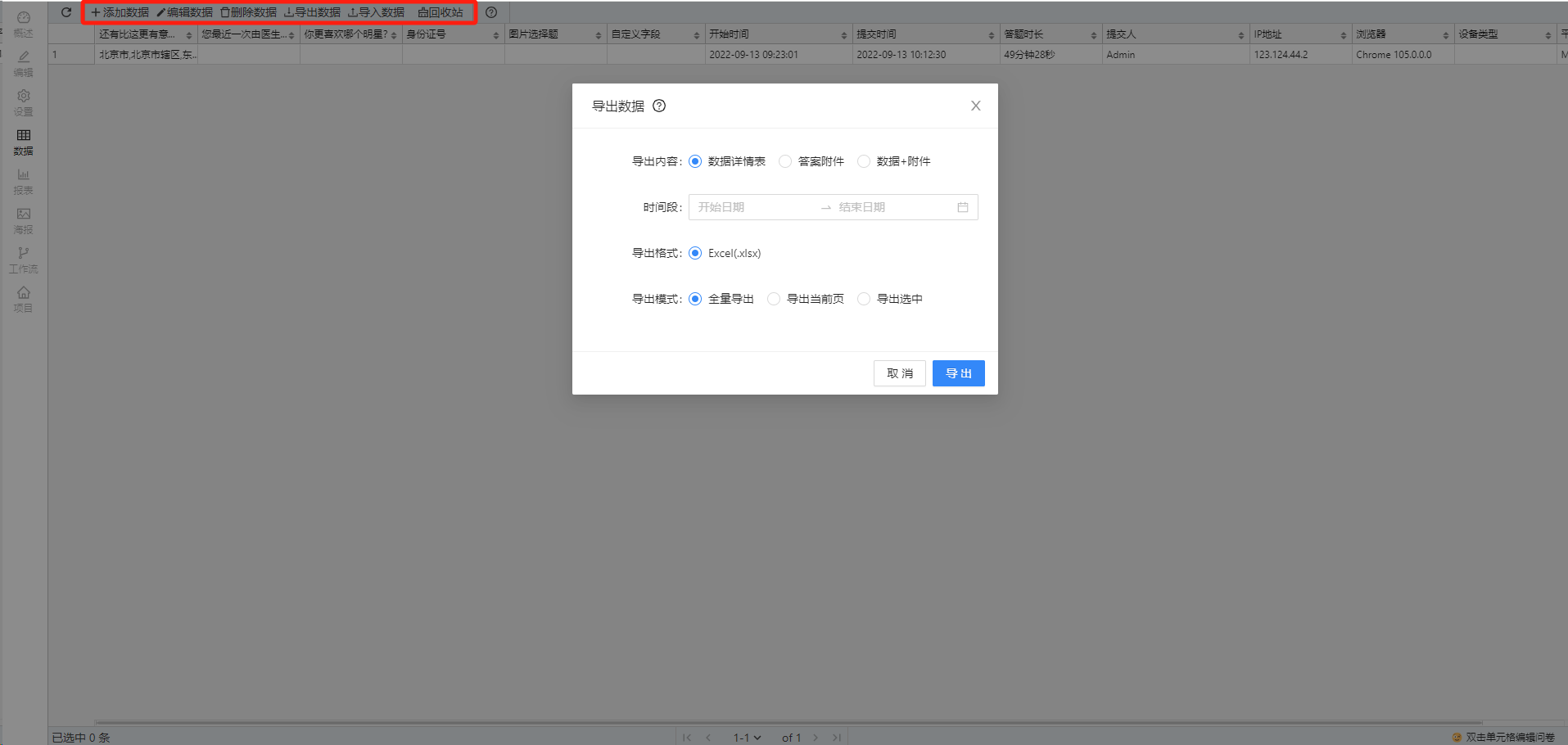Open the Project (项目) sidebar item
The width and height of the screenshot is (1568, 745).
[x=24, y=300]
